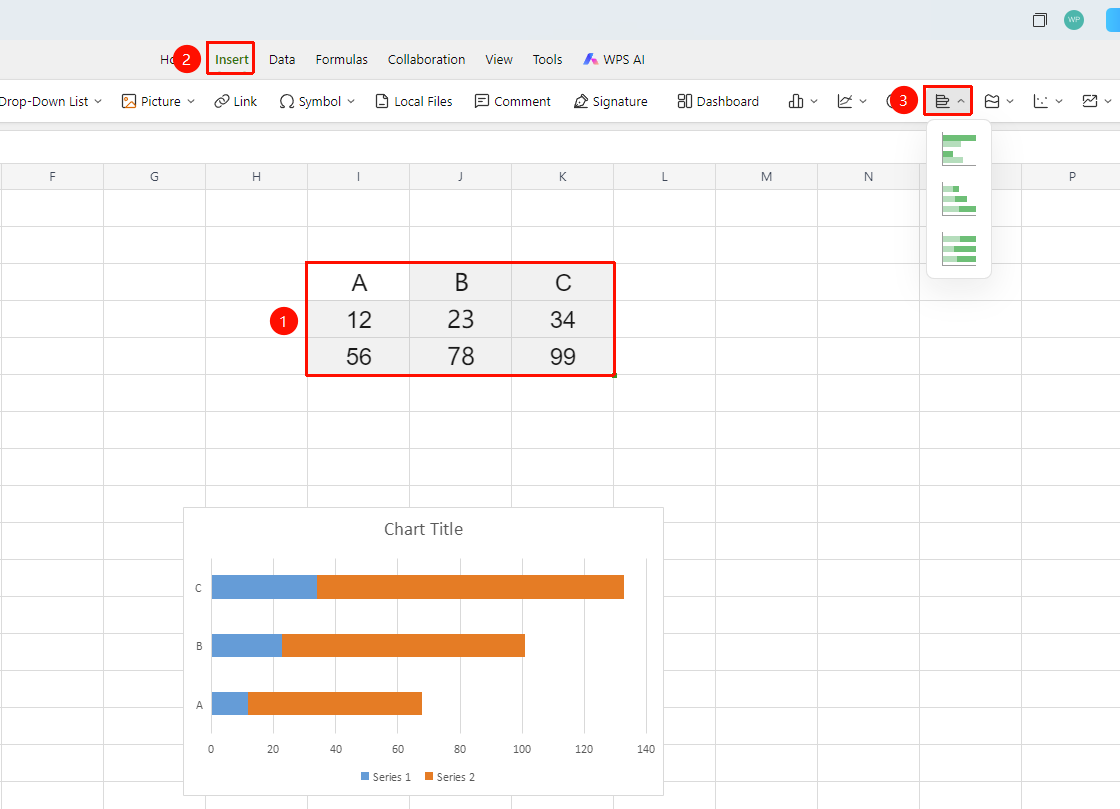Attach a file via Local Files

(x=414, y=101)
